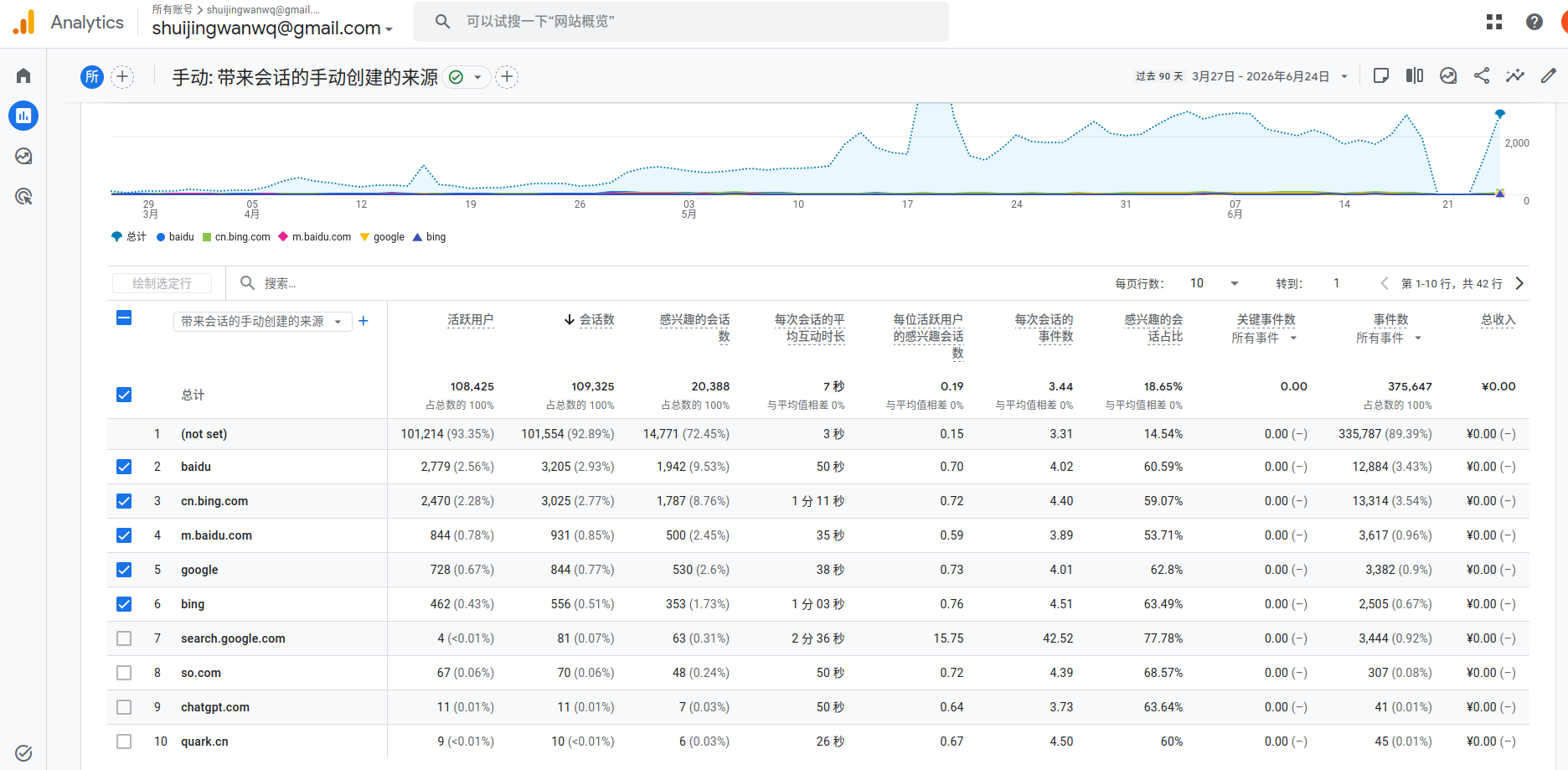
Task: Click the 转到 page number field
Action: (1337, 283)
